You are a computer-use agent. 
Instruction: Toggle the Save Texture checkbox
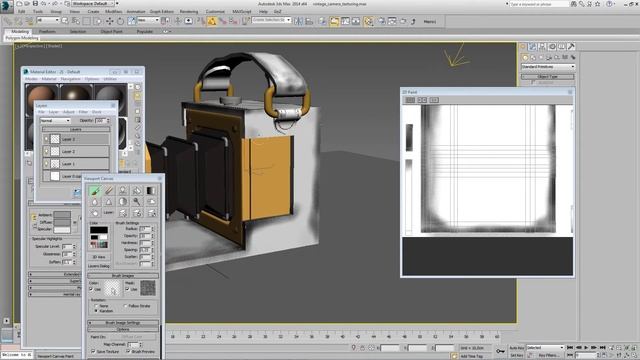click(x=93, y=351)
